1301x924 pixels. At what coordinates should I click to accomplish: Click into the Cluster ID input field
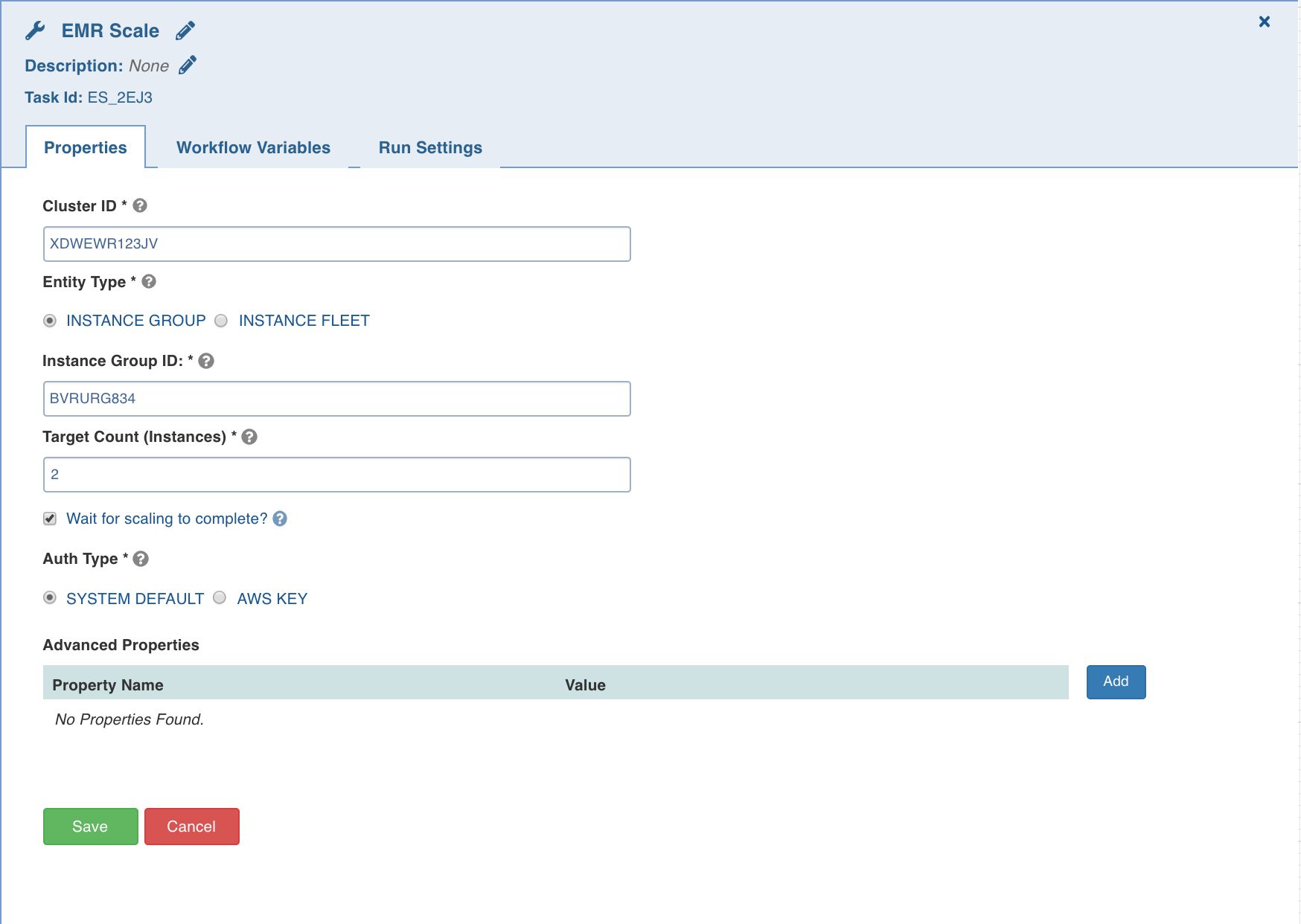tap(336, 244)
